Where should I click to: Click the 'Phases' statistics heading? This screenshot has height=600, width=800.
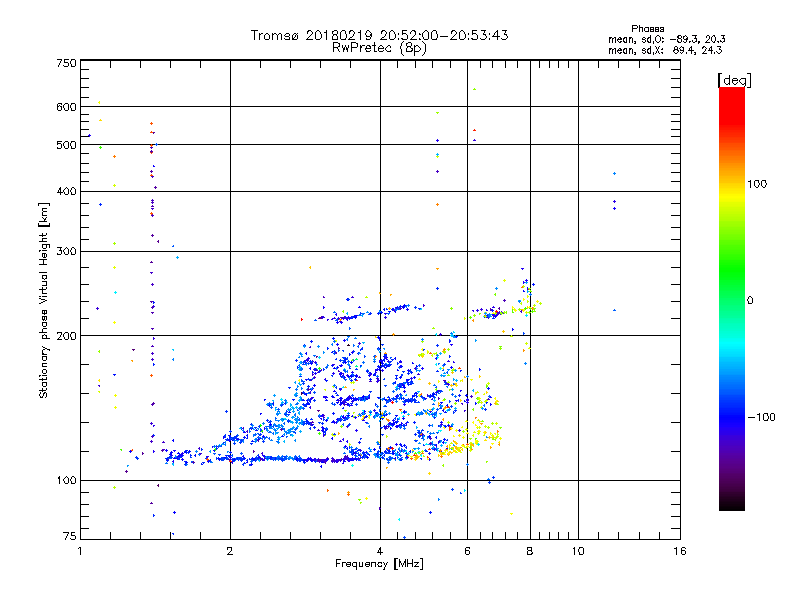(647, 29)
